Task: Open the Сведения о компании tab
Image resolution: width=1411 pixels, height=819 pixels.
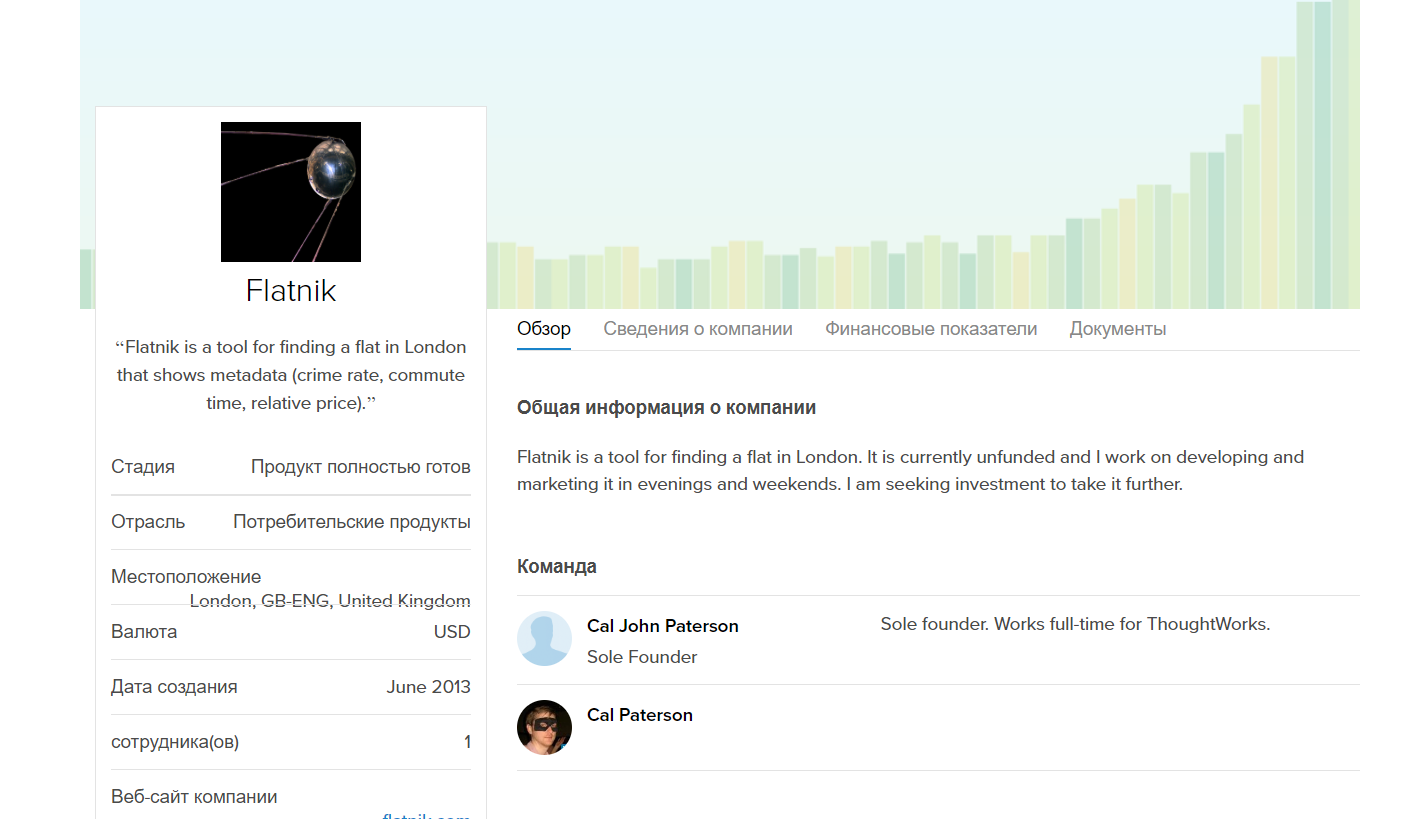Action: tap(698, 329)
